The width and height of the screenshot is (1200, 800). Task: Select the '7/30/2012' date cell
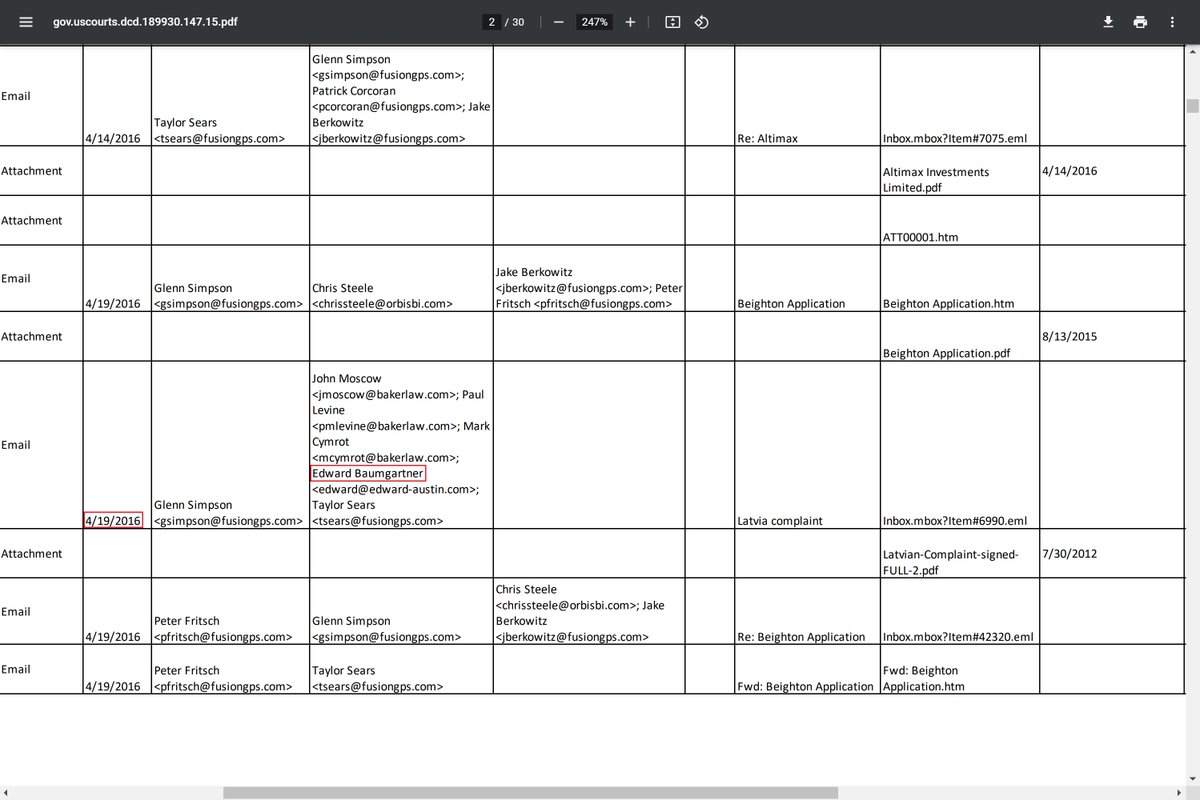[x=1069, y=554]
